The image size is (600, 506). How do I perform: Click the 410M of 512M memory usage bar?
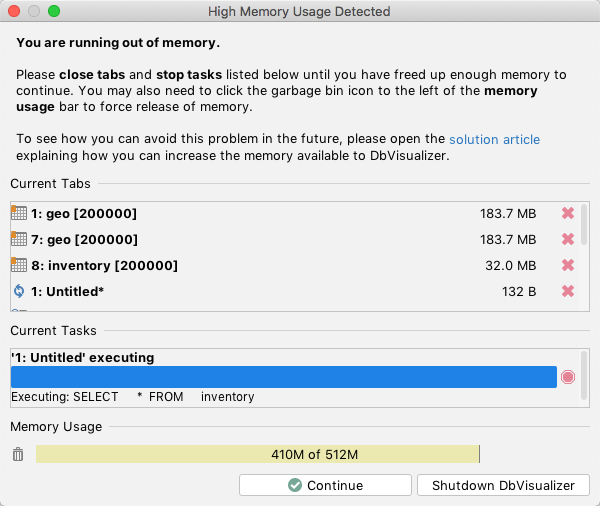click(258, 455)
